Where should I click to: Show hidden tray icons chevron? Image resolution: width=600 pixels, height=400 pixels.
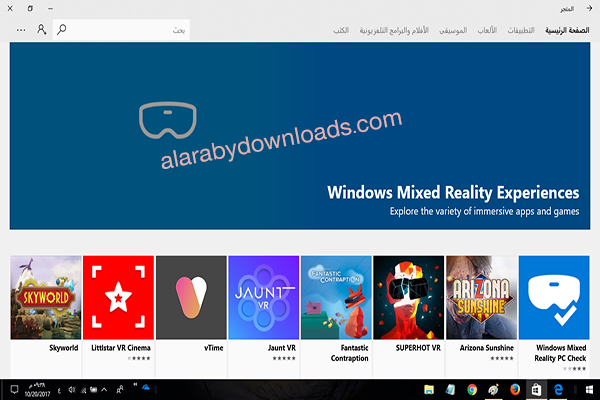[104, 390]
